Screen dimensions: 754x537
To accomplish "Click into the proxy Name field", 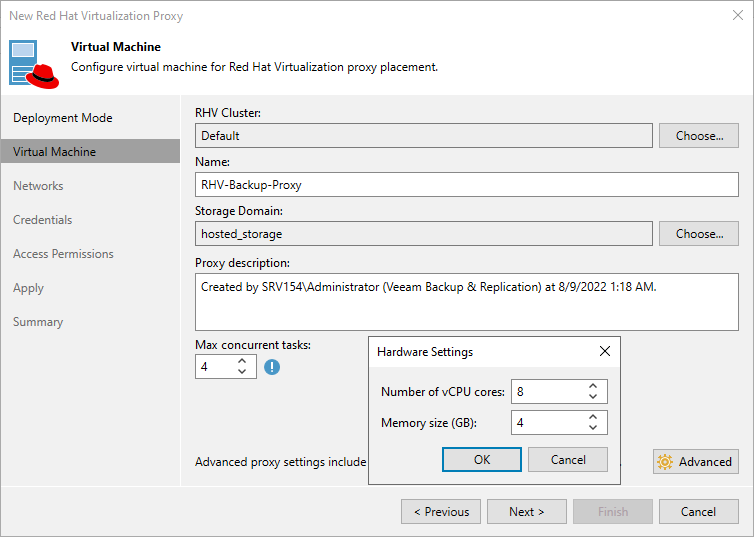I will (x=466, y=185).
